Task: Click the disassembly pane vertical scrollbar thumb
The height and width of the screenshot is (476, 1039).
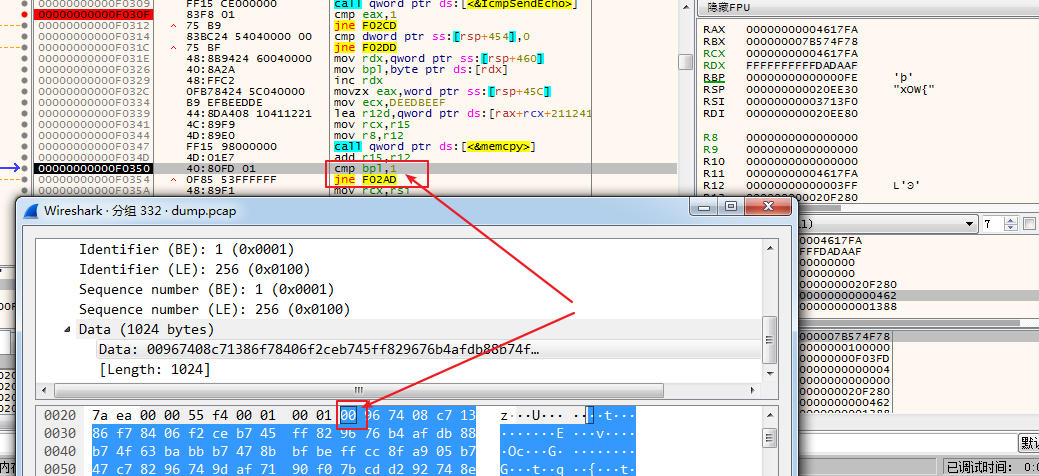Action: (685, 62)
